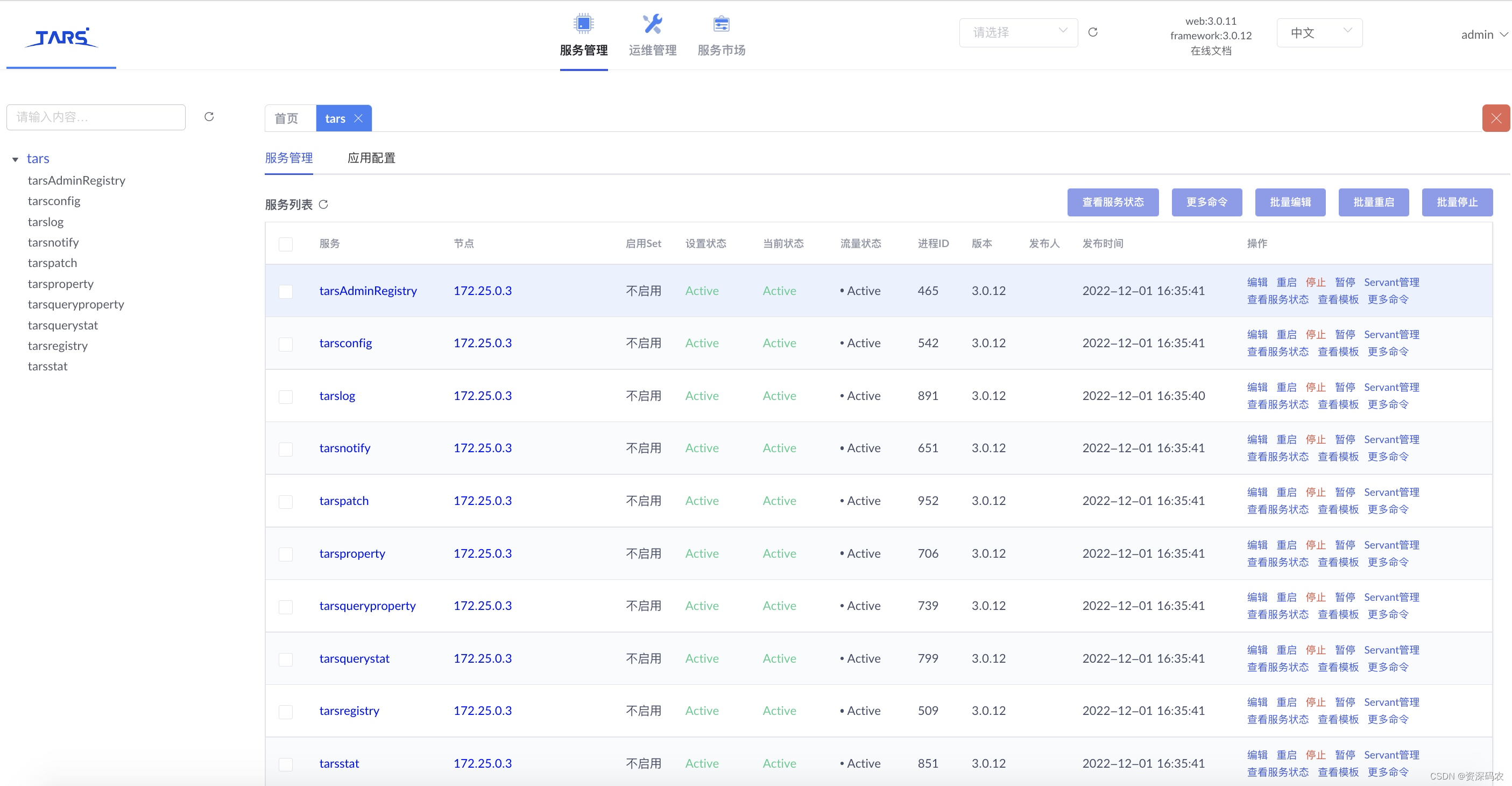Check the tarsregistry row checkbox
The width and height of the screenshot is (1512, 786).
coord(286,711)
